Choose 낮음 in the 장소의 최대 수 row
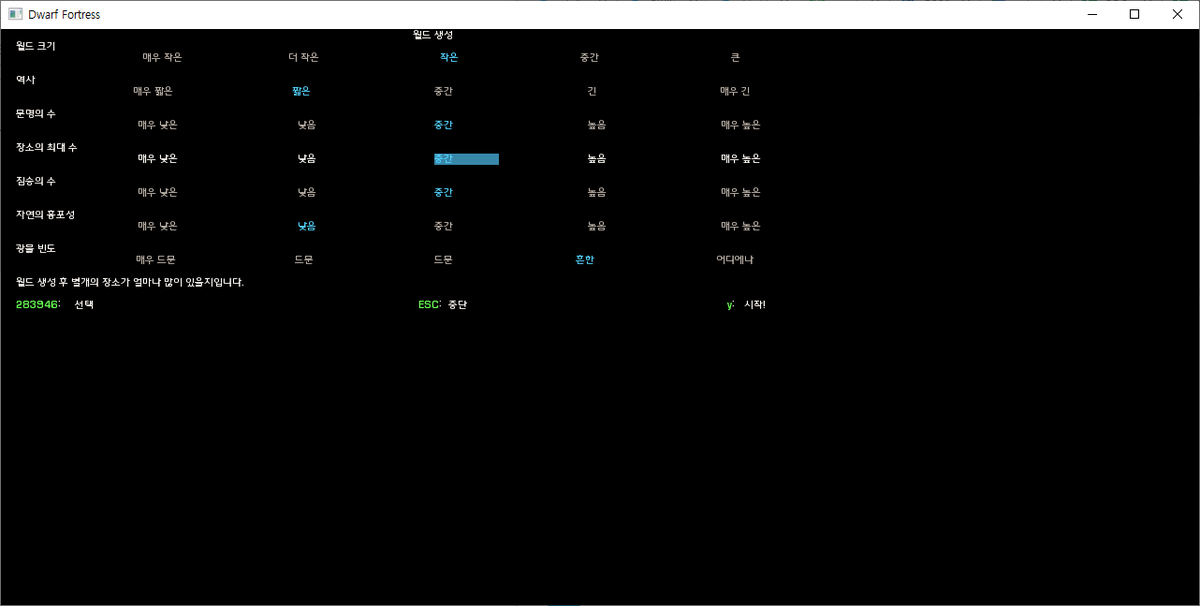1200x606 pixels. tap(306, 158)
